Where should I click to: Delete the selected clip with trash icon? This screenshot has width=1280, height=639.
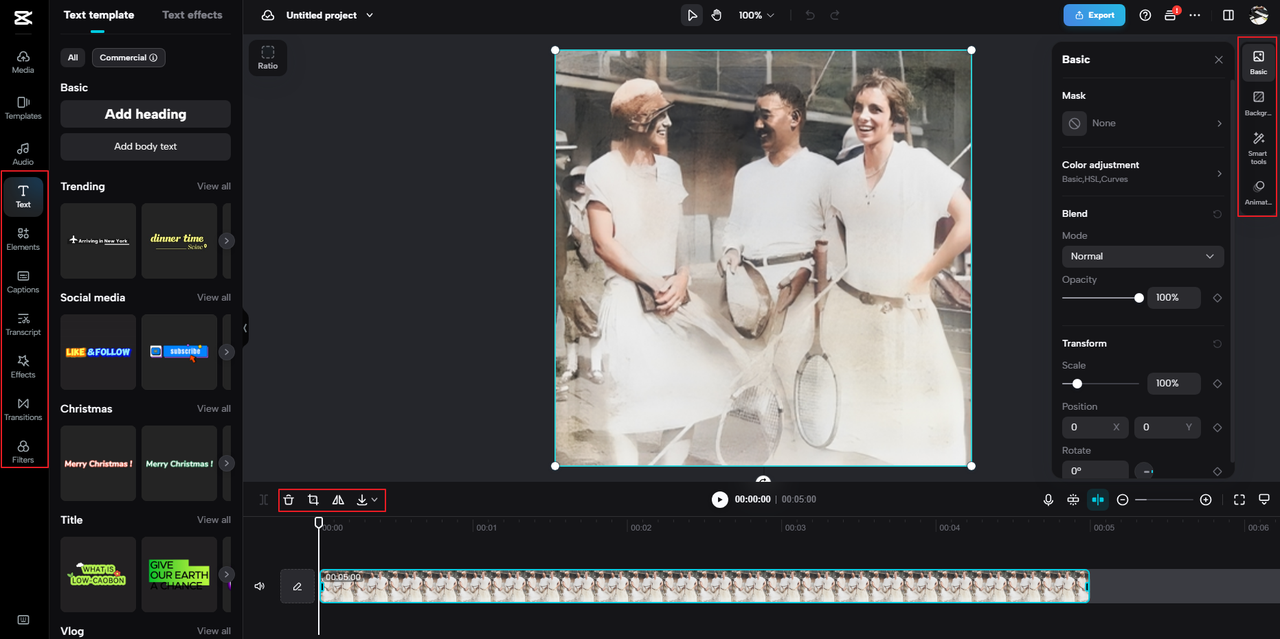click(288, 499)
